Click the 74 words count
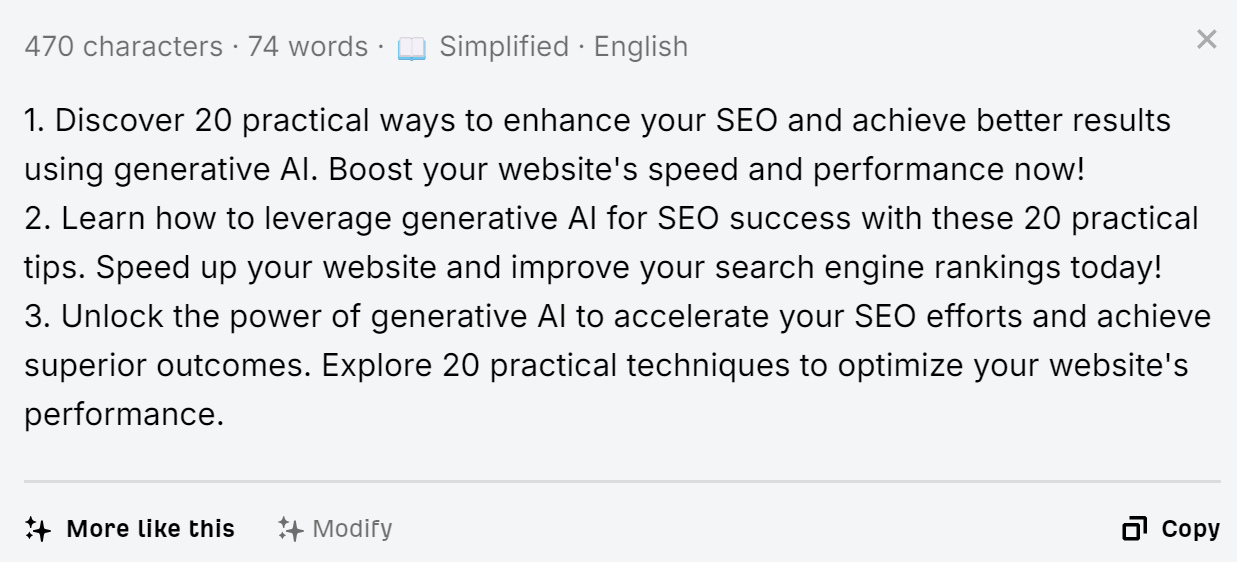Screen dimensions: 1237x562 307,47
